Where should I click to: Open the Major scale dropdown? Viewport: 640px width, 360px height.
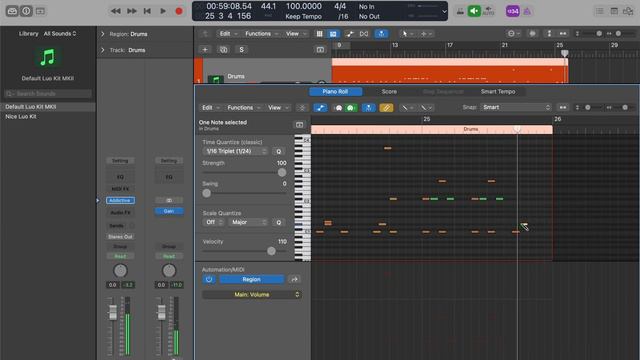[248, 222]
